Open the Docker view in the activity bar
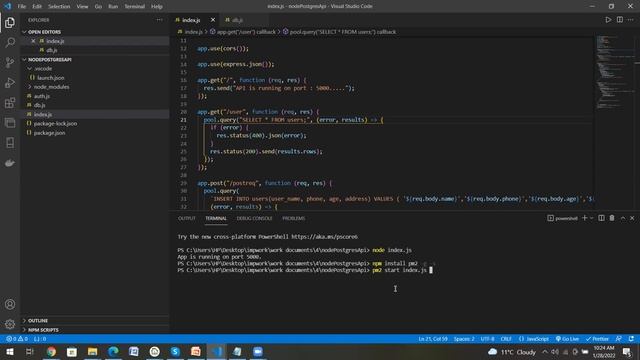640x360 pixels. 10,163
